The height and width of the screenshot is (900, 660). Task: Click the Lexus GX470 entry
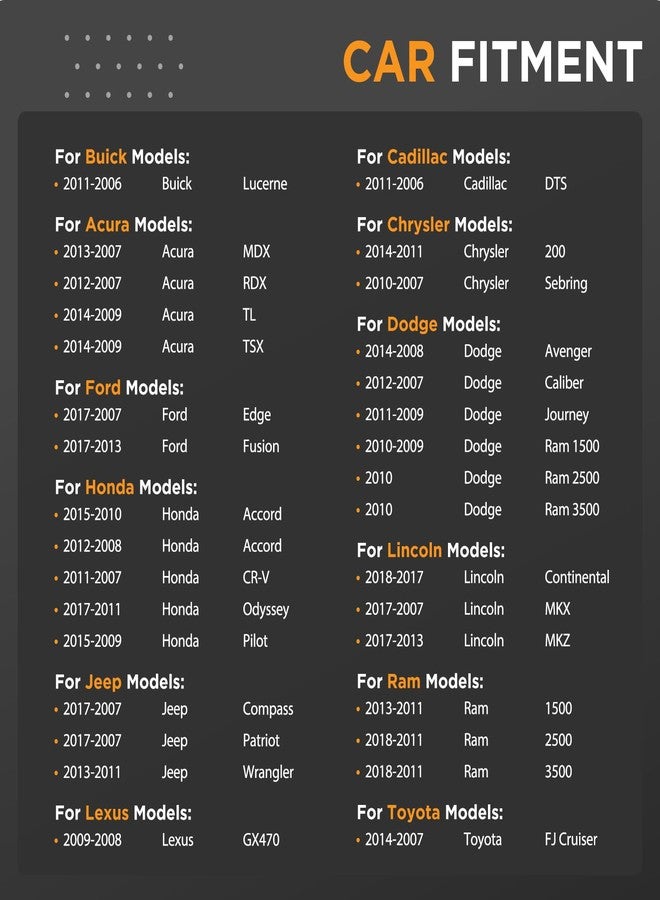point(166,840)
